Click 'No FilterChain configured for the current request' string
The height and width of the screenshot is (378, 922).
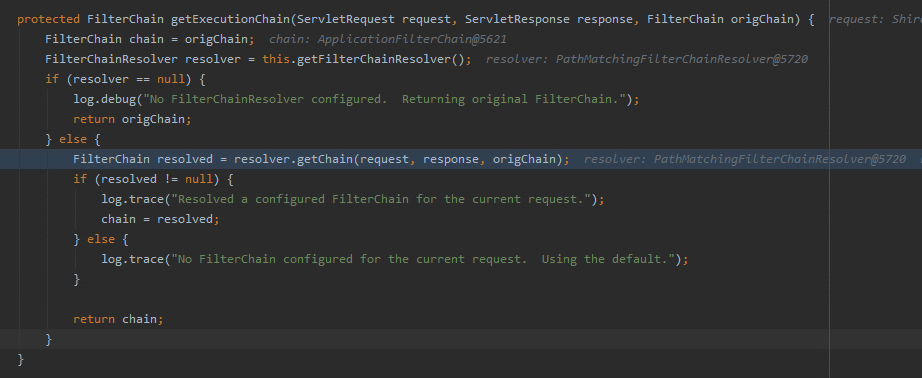pyautogui.click(x=422, y=259)
